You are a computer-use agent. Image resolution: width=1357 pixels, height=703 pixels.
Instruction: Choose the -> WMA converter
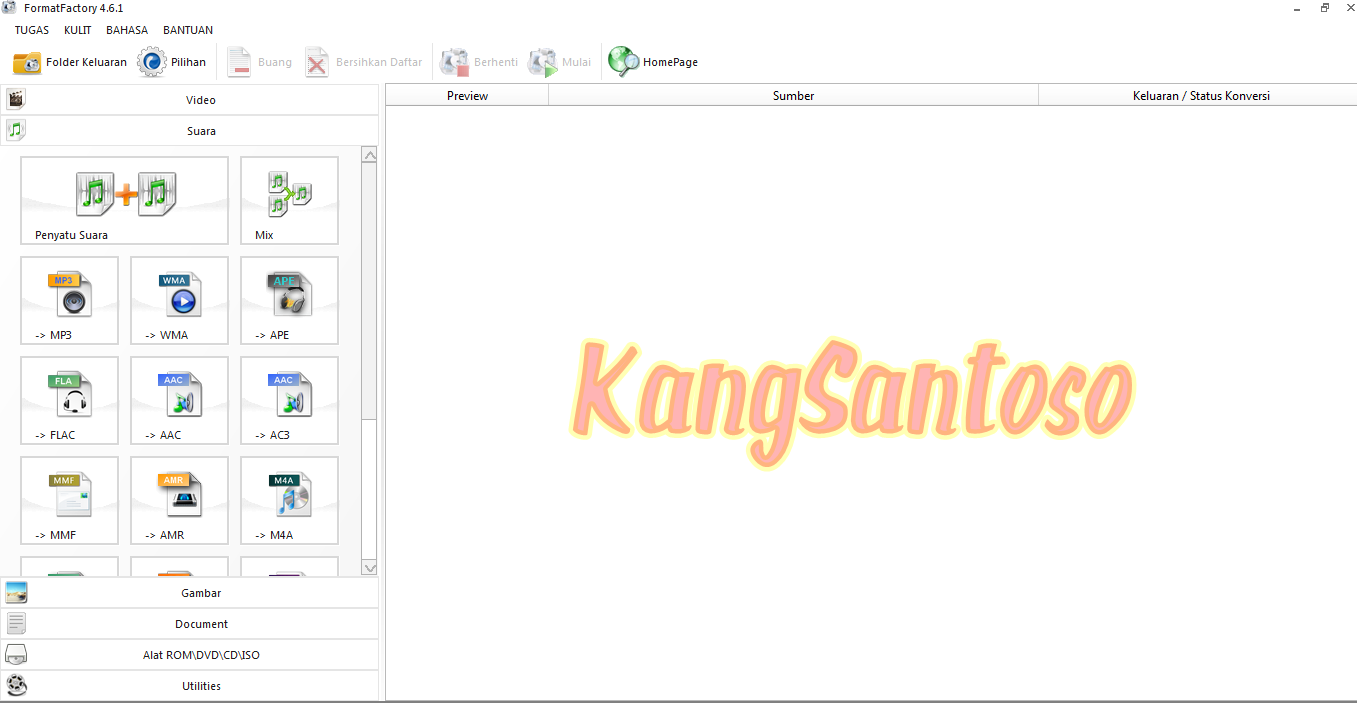point(179,300)
